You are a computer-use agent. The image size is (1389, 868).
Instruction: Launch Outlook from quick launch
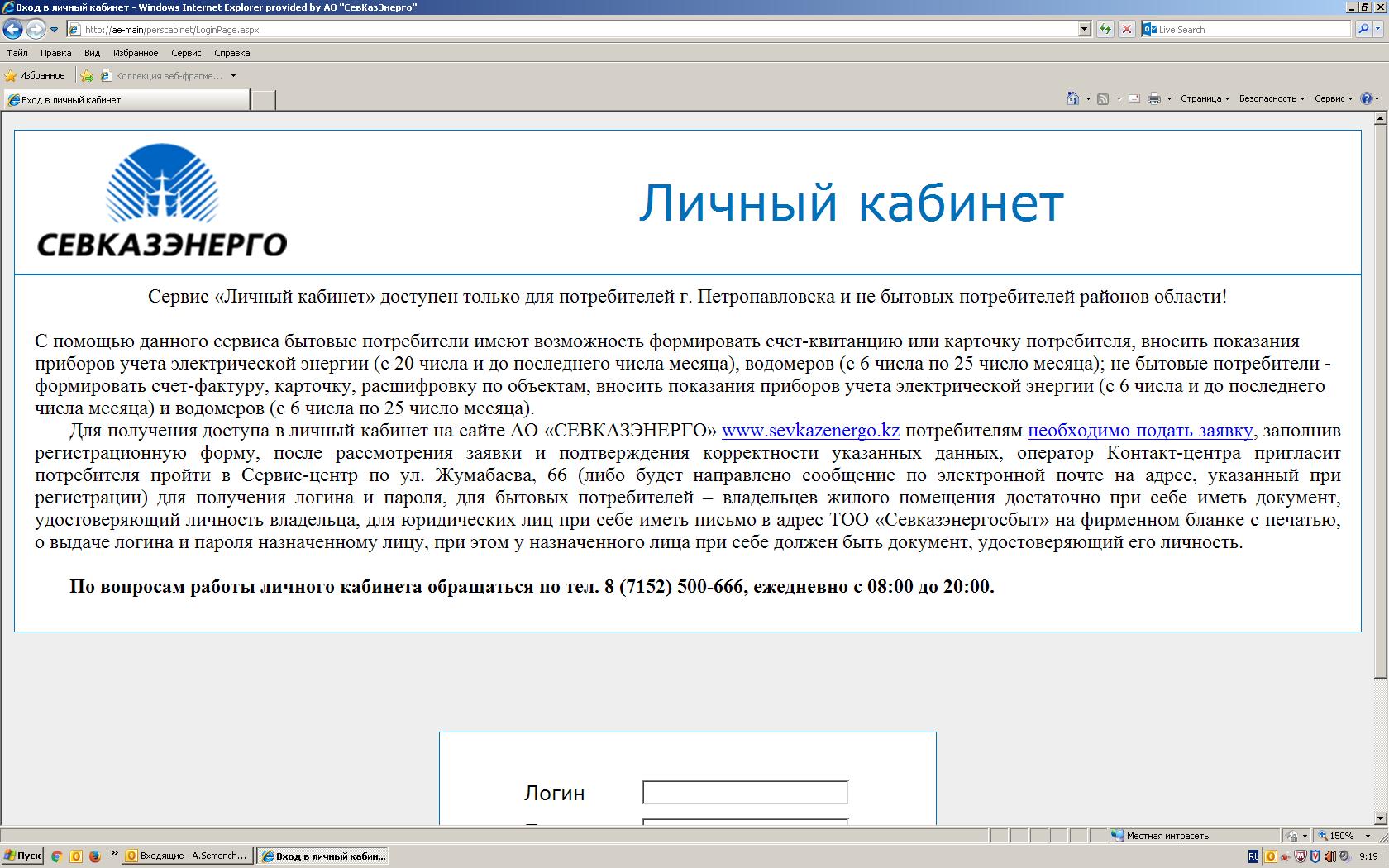pos(75,856)
